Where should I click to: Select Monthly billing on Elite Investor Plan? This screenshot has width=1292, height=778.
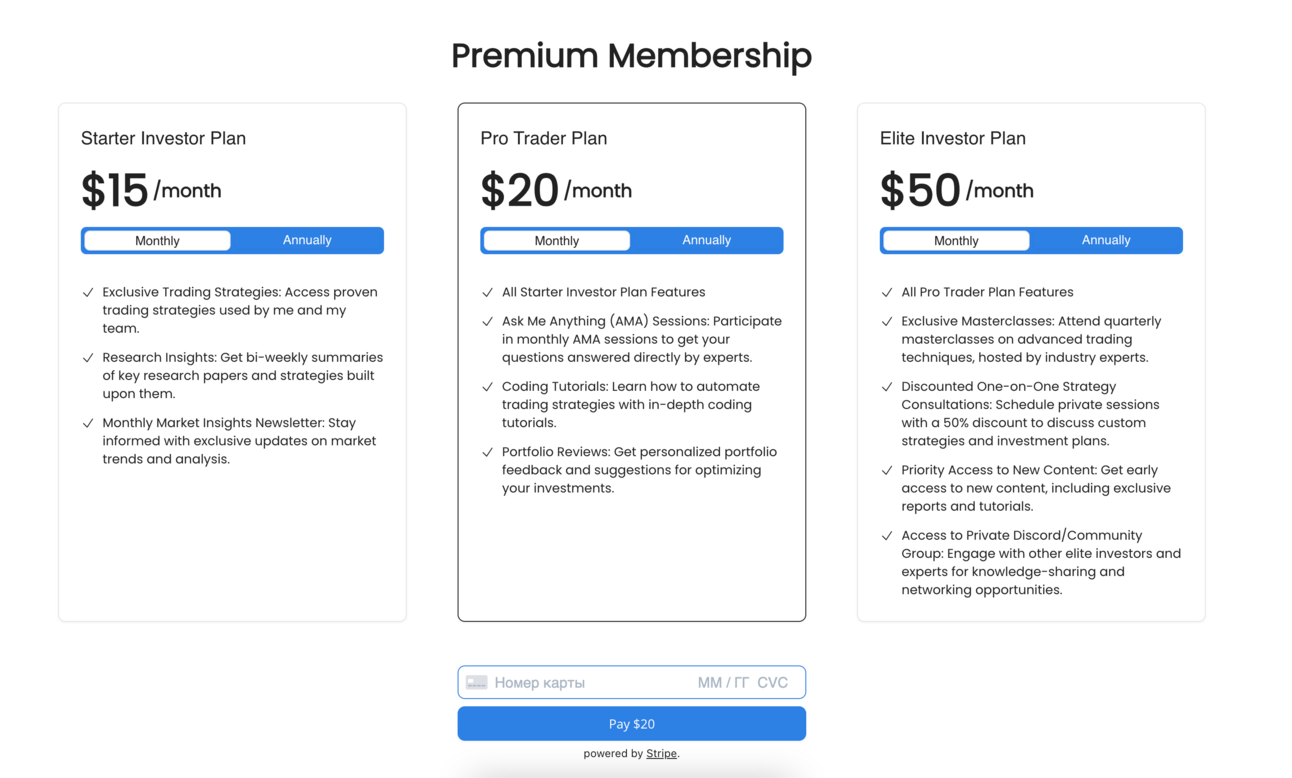(x=956, y=241)
